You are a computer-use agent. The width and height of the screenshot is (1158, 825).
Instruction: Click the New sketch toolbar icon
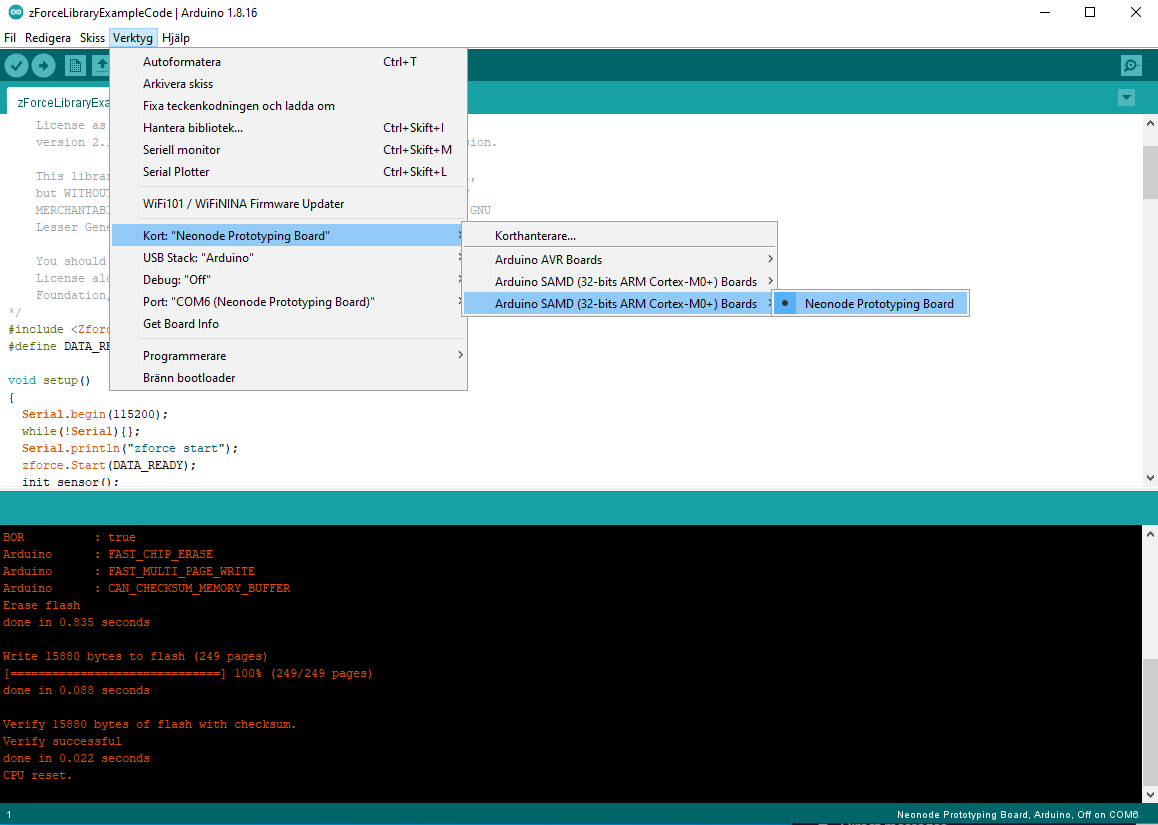click(x=75, y=66)
